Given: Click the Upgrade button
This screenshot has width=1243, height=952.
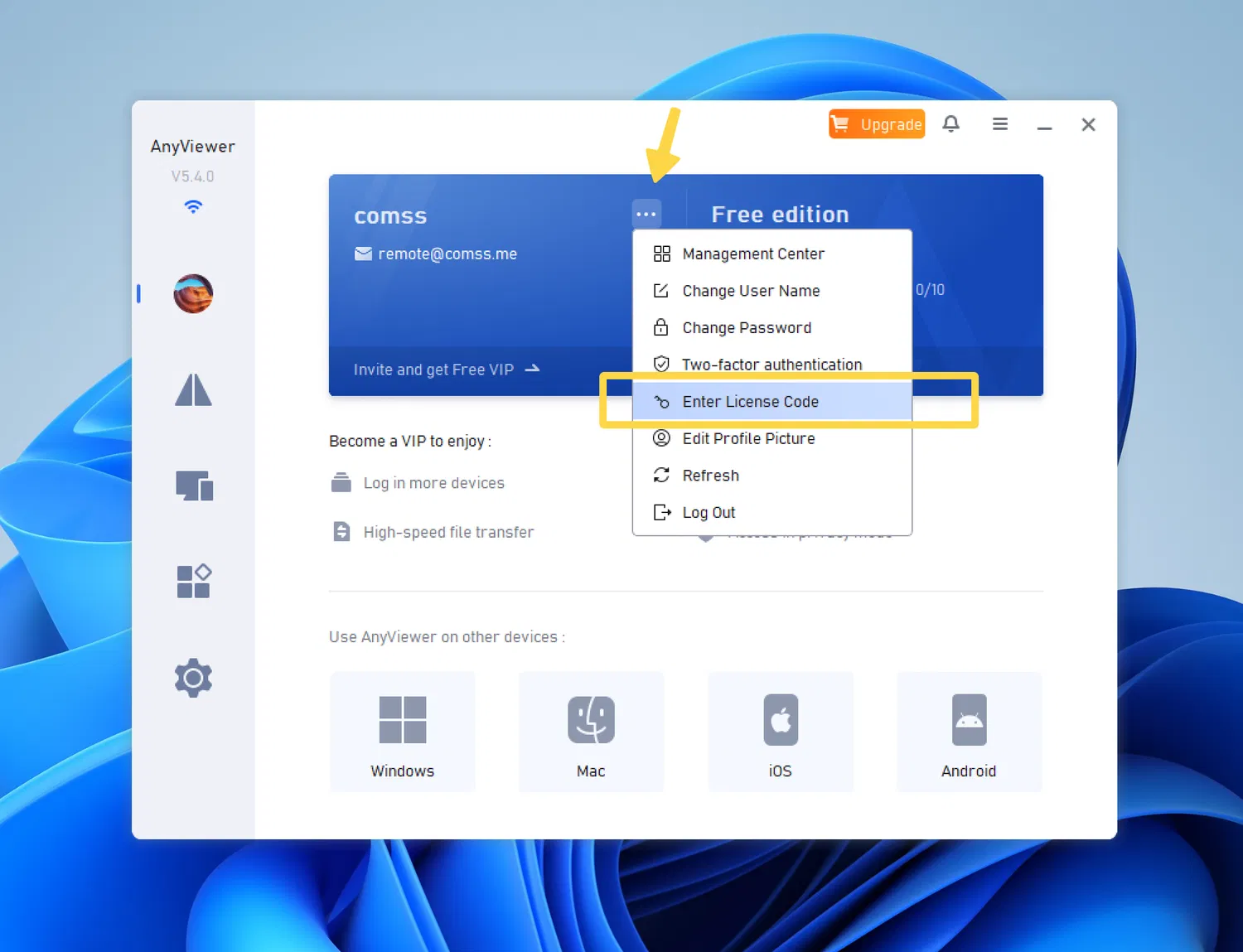Looking at the screenshot, I should click(877, 124).
